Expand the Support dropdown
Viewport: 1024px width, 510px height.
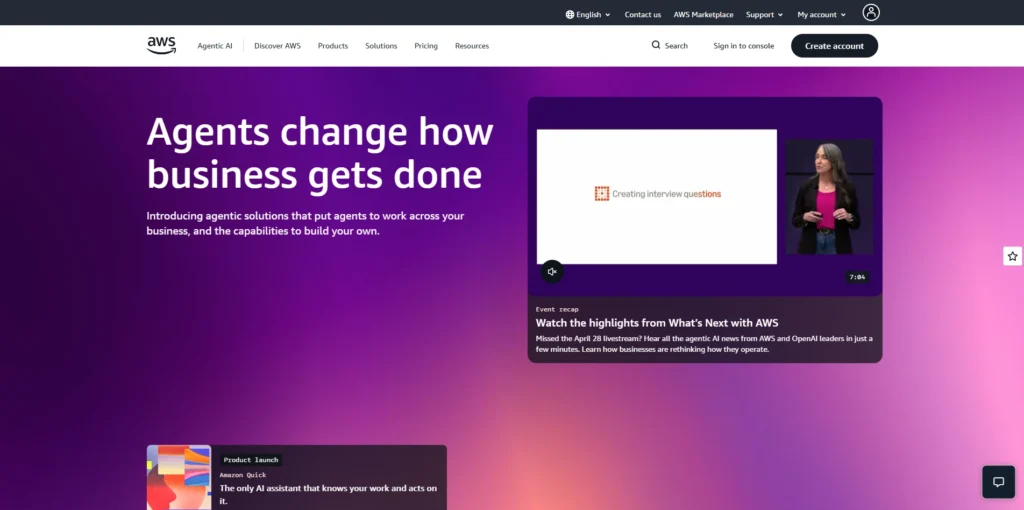tap(764, 14)
